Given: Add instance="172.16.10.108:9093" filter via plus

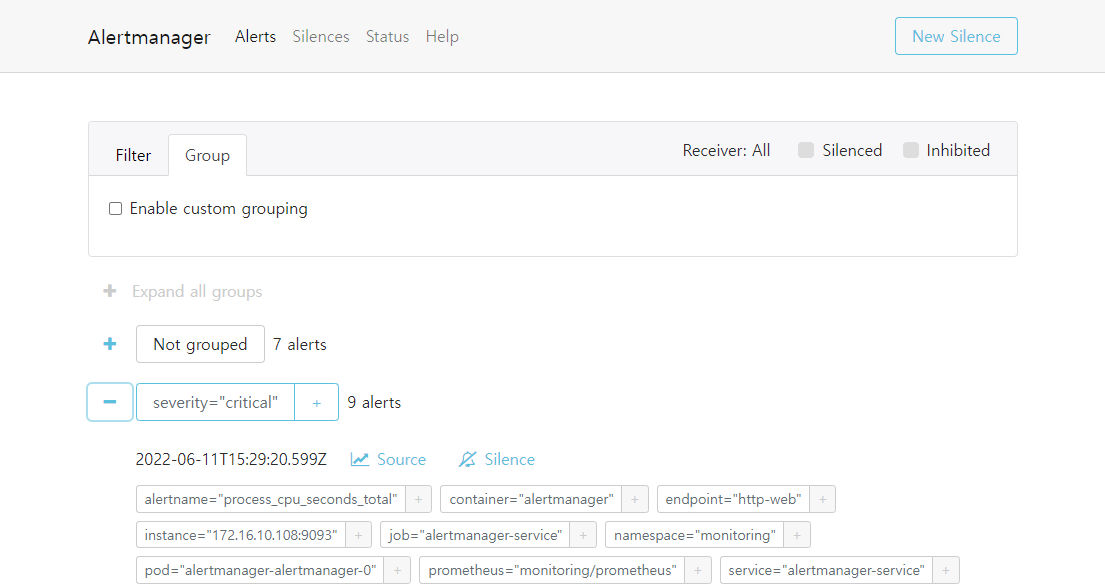Looking at the screenshot, I should pos(358,535).
